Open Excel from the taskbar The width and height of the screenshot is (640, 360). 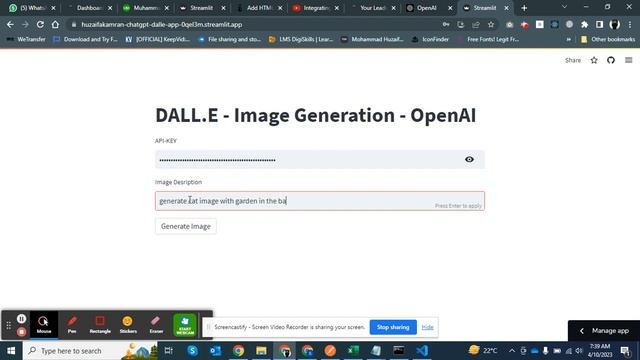(353, 351)
